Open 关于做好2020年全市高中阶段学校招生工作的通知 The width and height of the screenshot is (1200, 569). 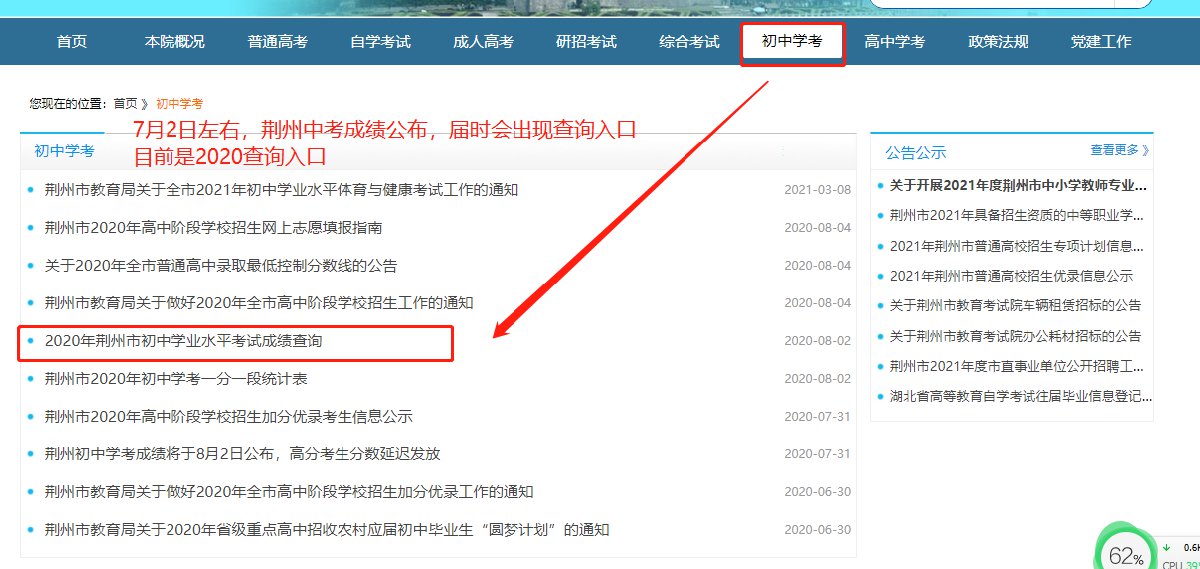point(259,303)
